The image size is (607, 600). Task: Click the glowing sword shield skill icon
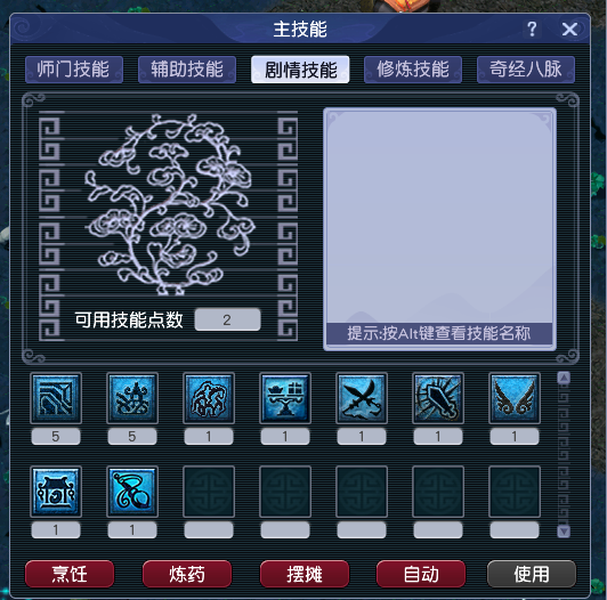click(x=438, y=398)
